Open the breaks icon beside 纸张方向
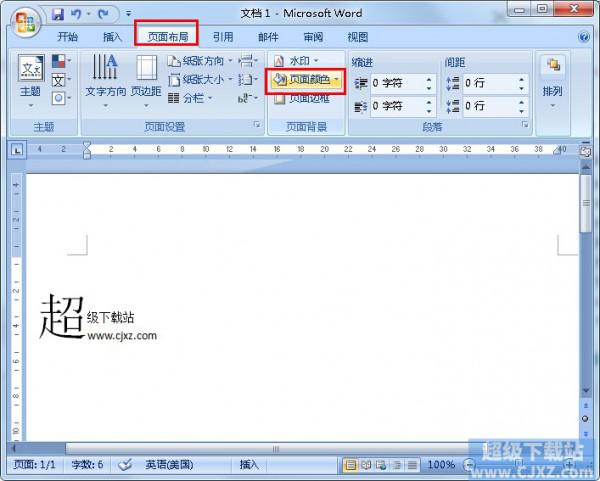 point(248,60)
